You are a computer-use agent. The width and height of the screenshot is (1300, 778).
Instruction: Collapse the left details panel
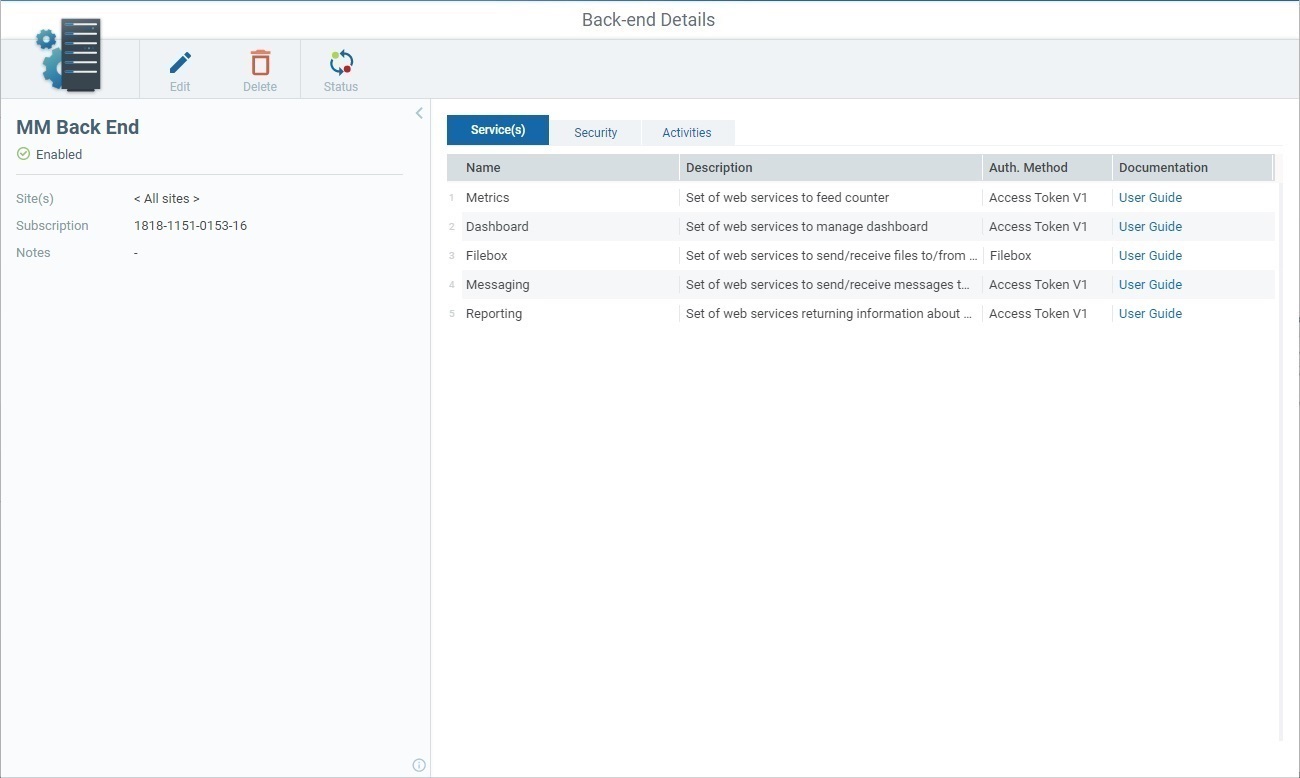point(419,112)
